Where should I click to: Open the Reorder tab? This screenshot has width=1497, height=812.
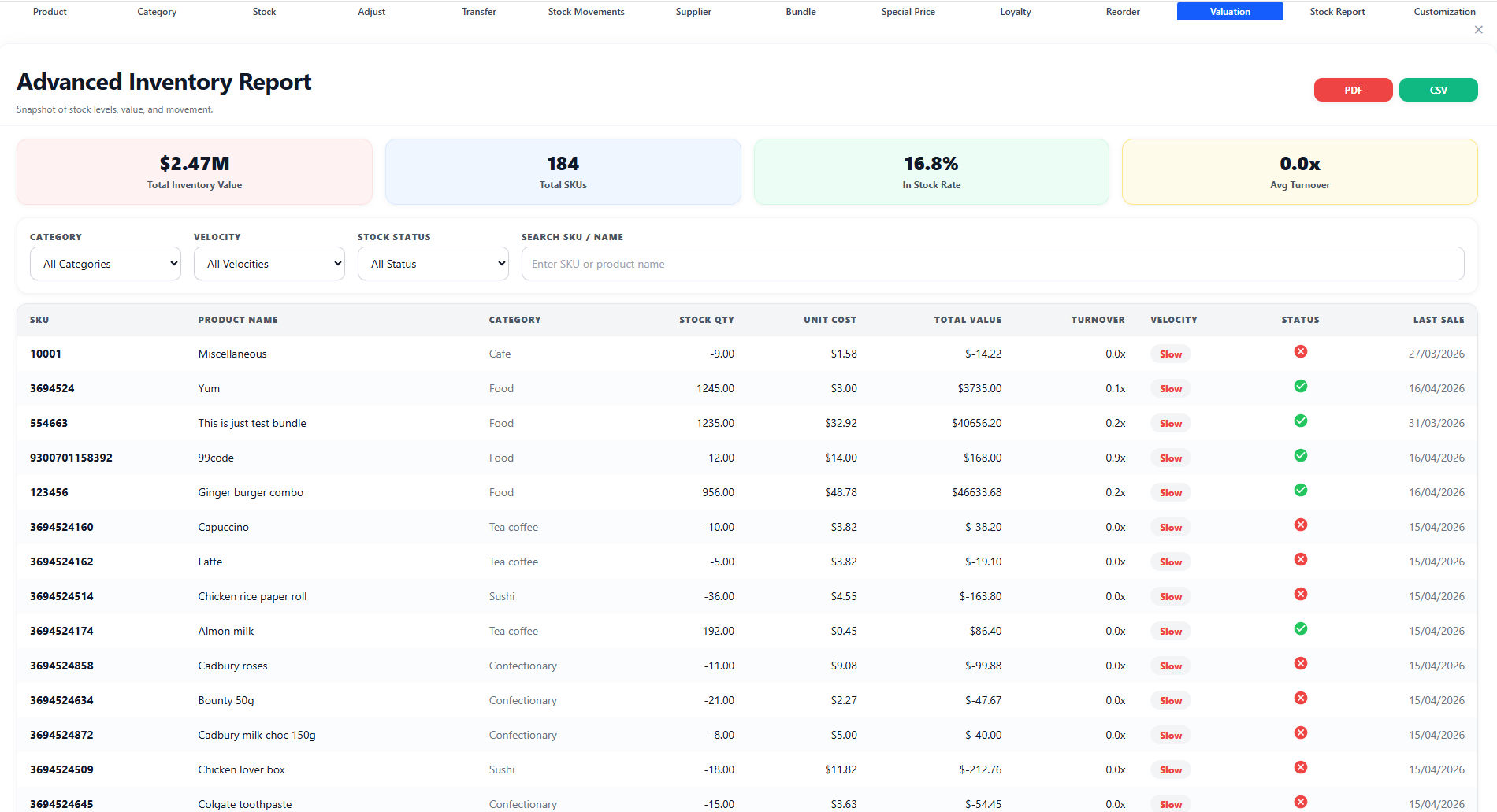tap(1123, 12)
